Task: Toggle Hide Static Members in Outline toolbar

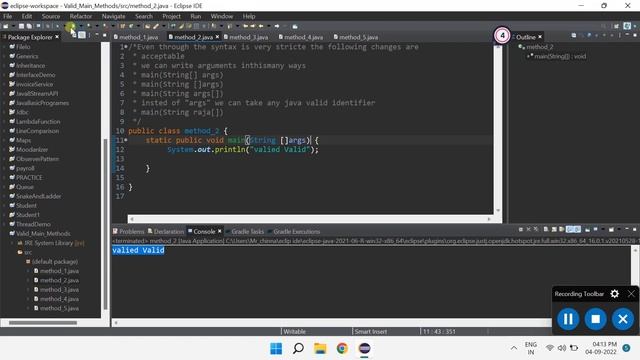Action: pyautogui.click(x=596, y=36)
